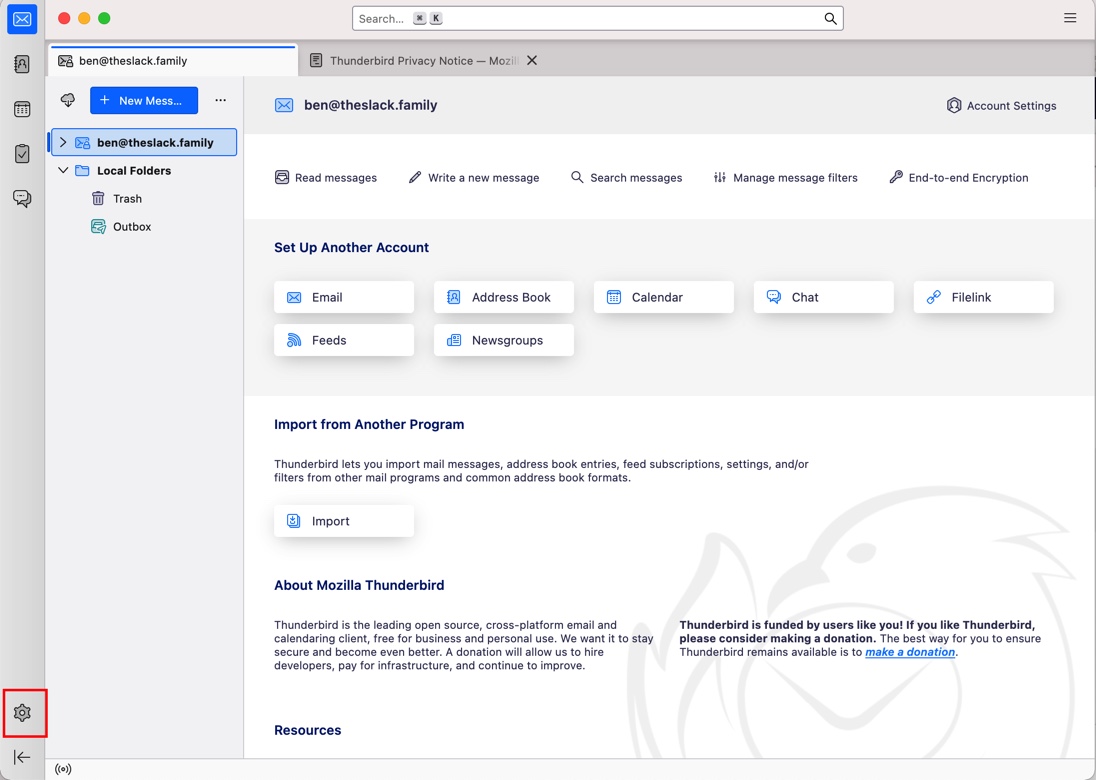The height and width of the screenshot is (780, 1096).
Task: Open Chat space icon in sidebar
Action: [22, 198]
